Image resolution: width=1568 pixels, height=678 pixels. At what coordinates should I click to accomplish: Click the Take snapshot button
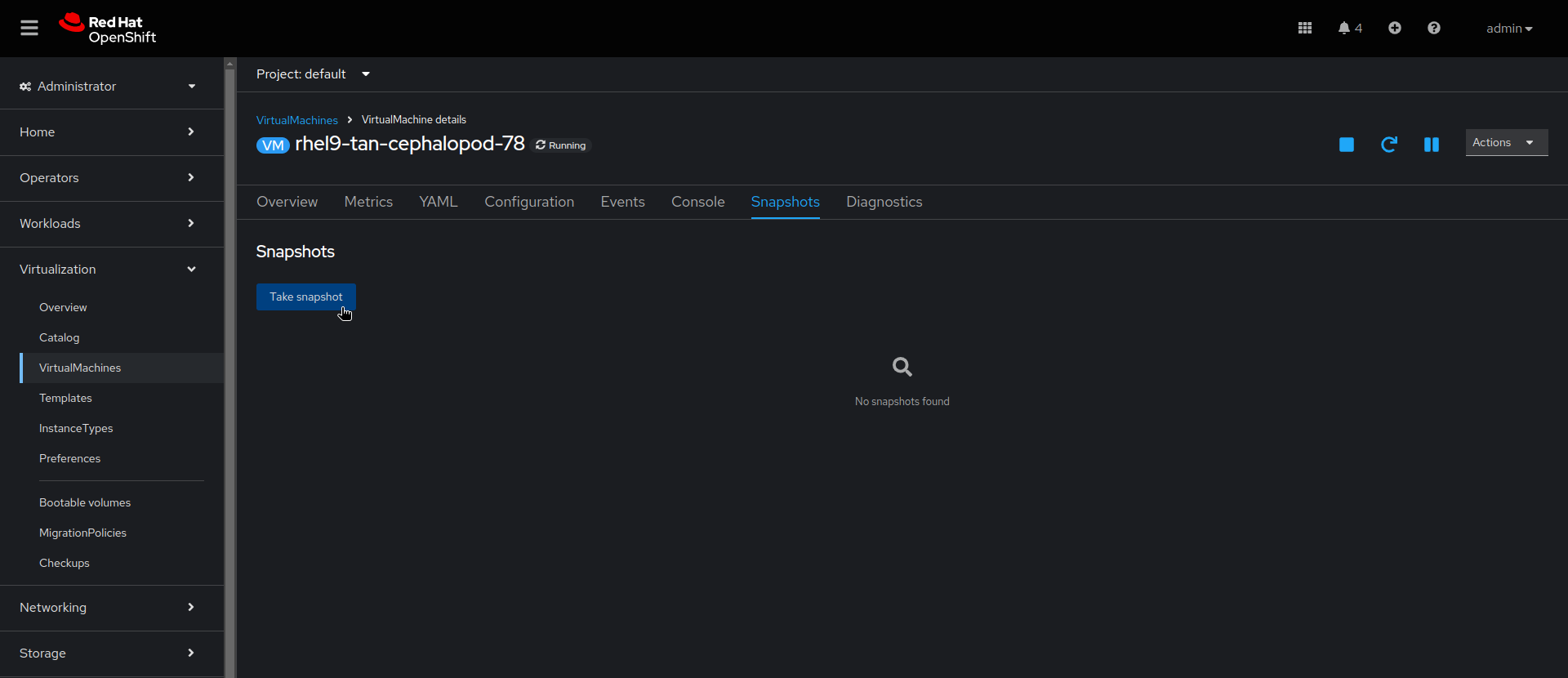[x=305, y=297]
